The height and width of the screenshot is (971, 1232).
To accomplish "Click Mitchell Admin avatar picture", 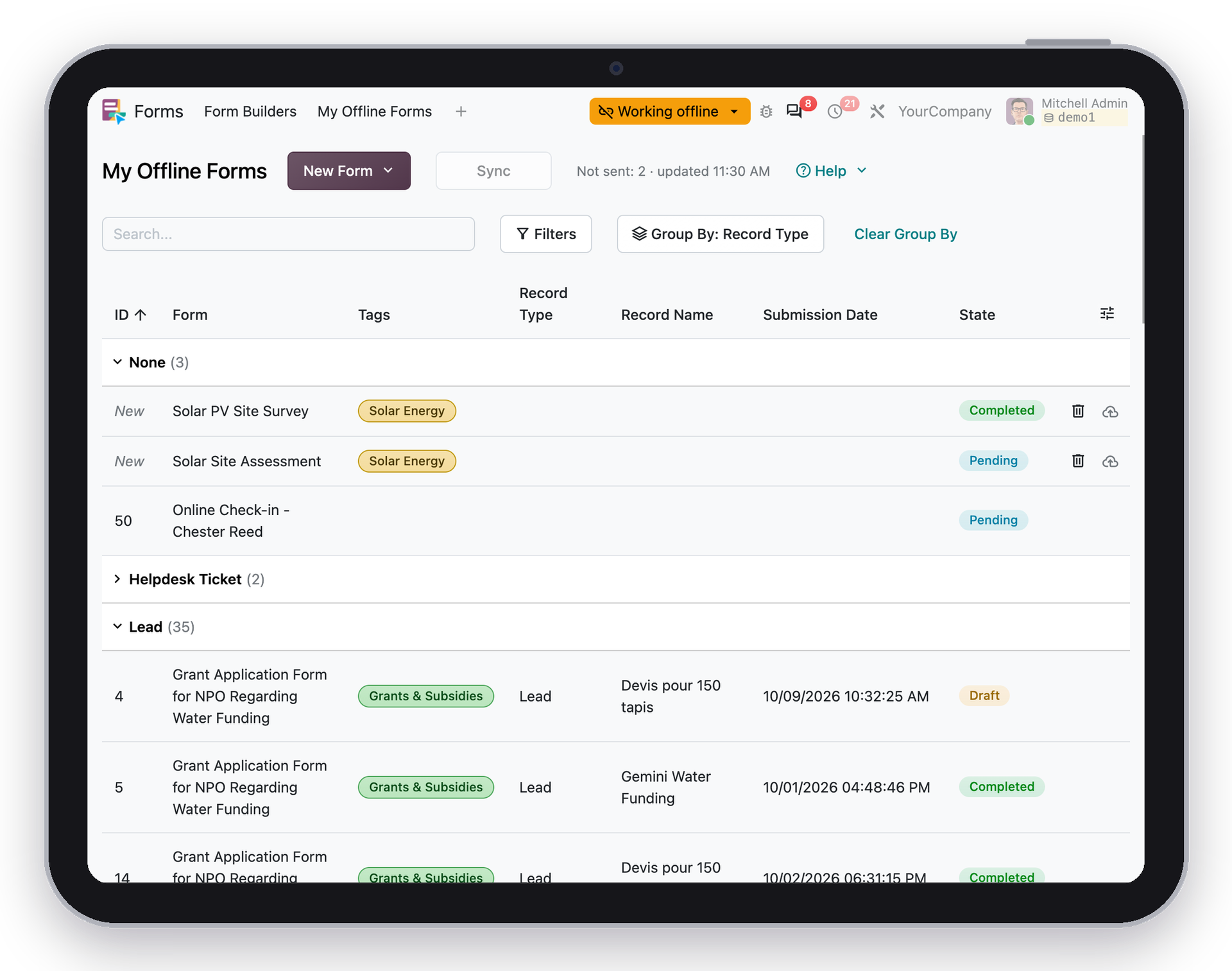I will pos(1020,111).
